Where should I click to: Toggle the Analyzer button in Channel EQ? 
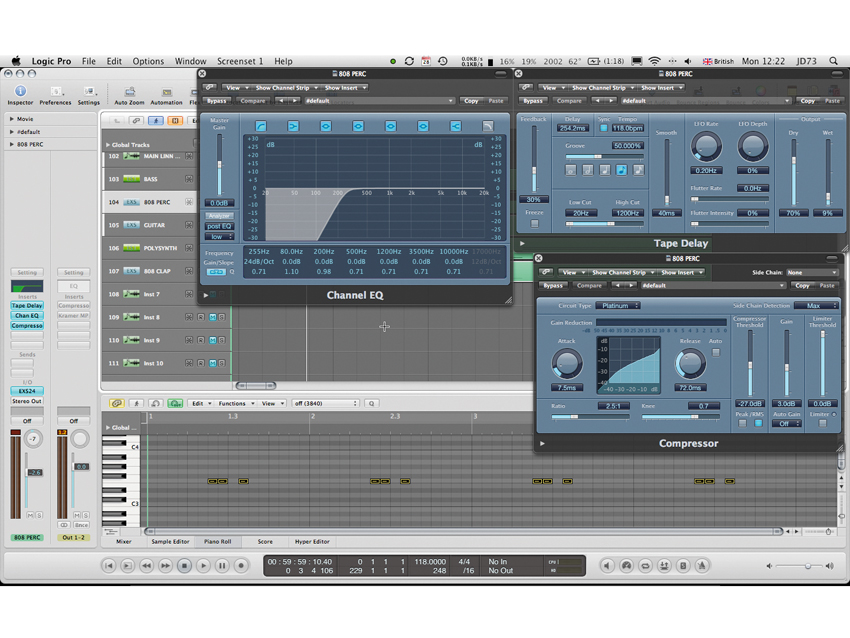pos(219,216)
